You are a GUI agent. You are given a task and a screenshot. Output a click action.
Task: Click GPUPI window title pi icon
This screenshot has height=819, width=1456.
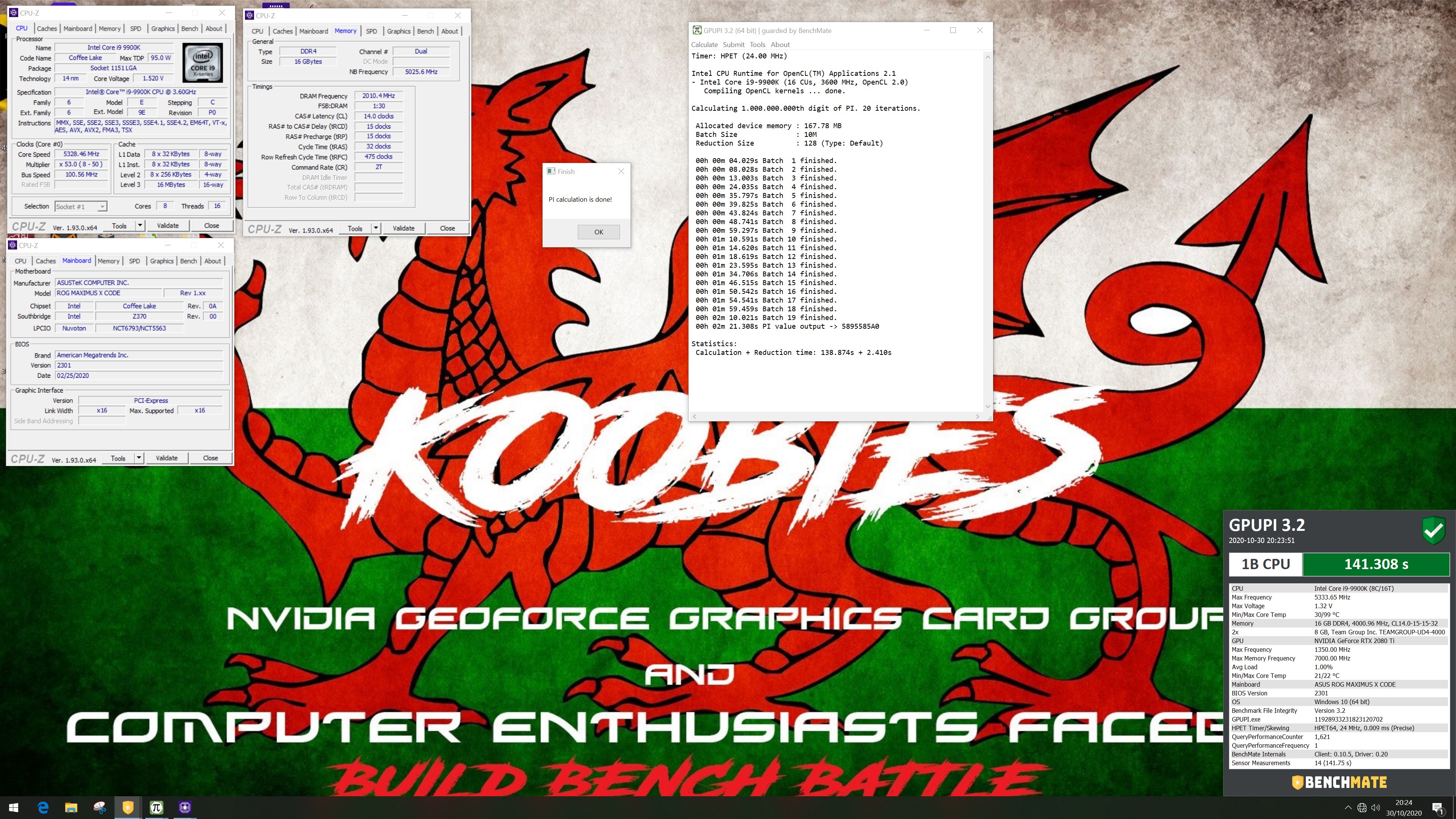pyautogui.click(x=697, y=30)
